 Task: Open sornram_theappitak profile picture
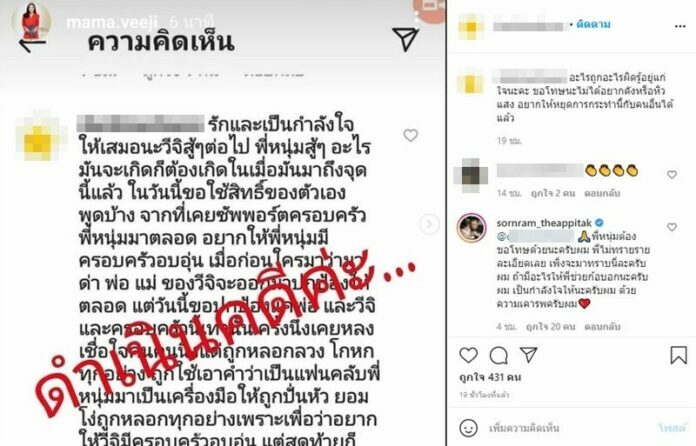point(471,228)
